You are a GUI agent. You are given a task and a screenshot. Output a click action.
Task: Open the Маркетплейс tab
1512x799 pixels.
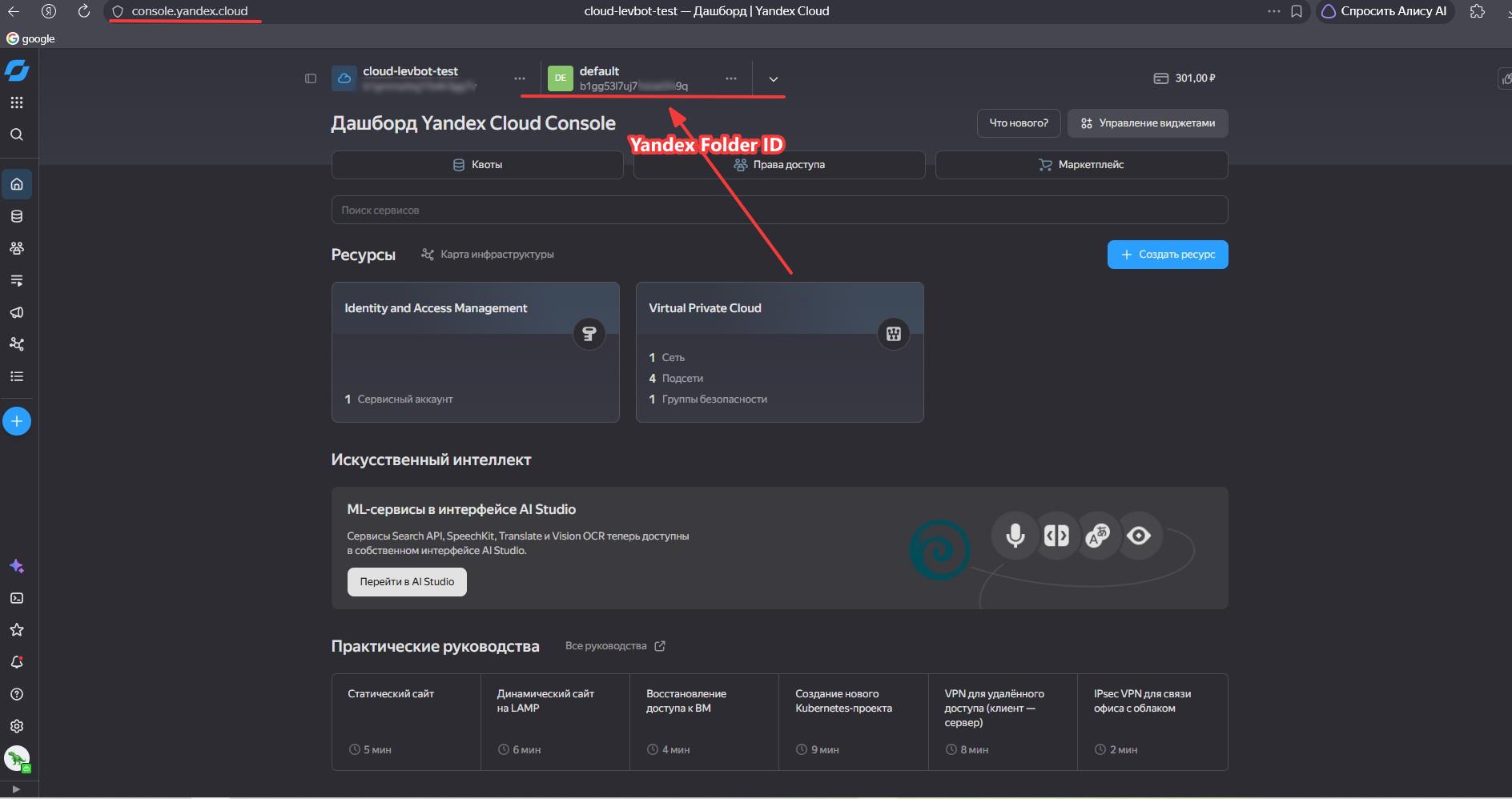pyautogui.click(x=1081, y=165)
